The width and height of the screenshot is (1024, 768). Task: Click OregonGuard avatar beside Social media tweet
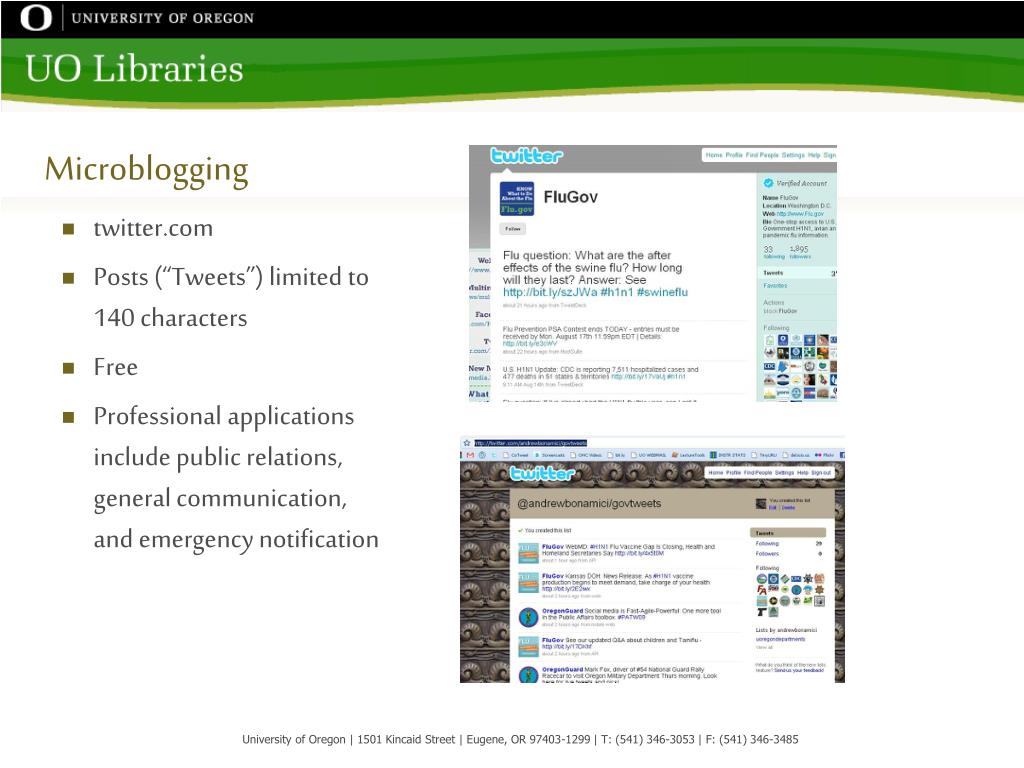click(528, 616)
